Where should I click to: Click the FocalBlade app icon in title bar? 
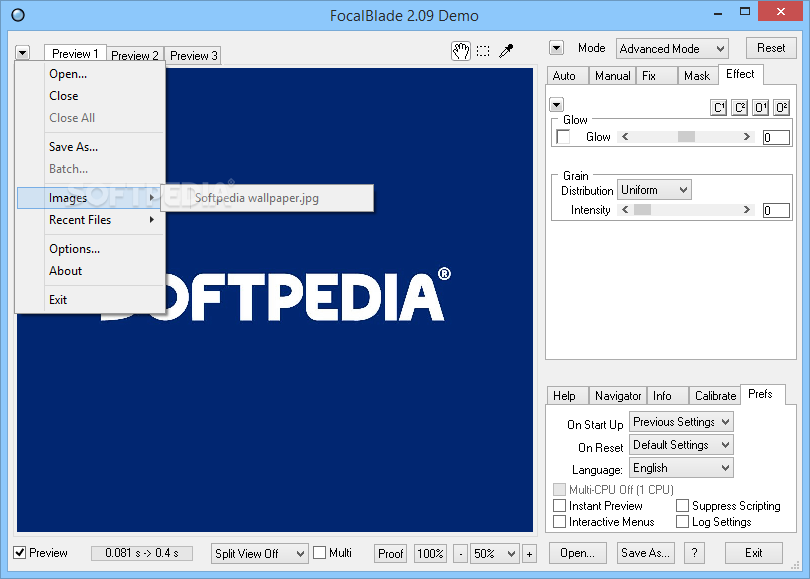18,15
